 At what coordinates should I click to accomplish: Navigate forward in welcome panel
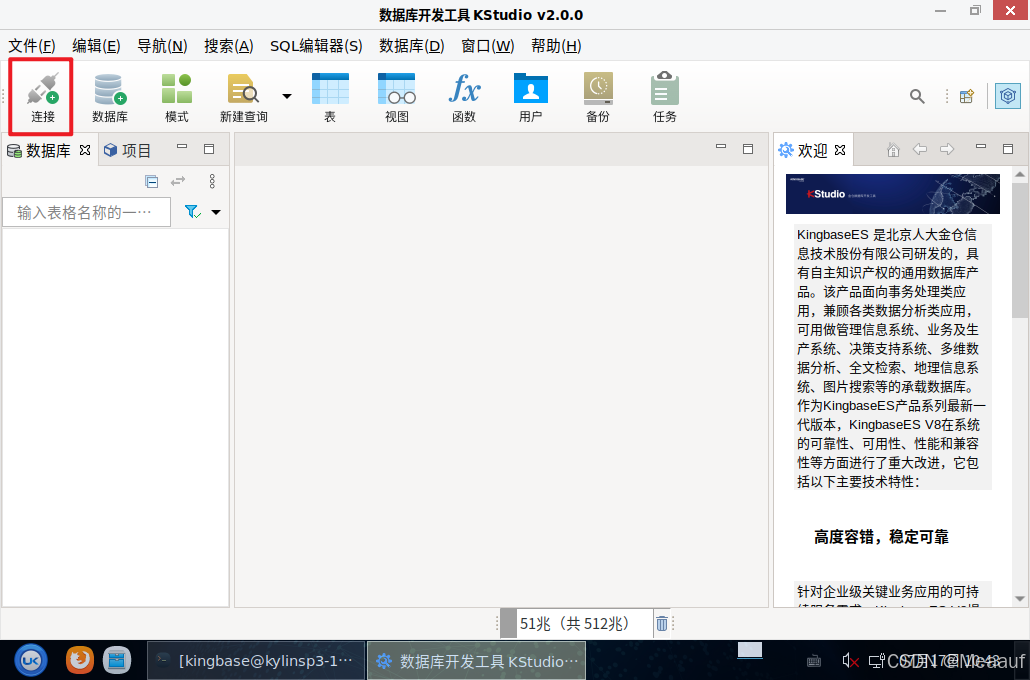pyautogui.click(x=947, y=149)
